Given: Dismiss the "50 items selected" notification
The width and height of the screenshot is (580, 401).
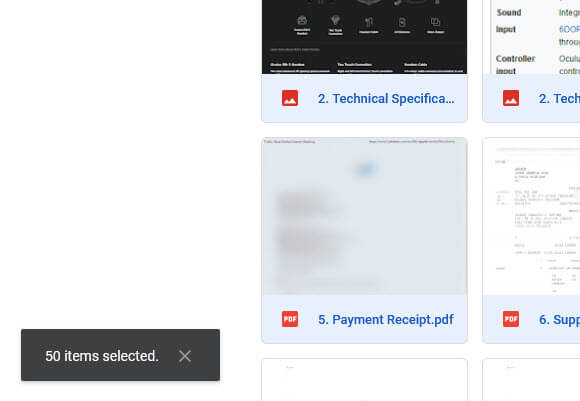Looking at the screenshot, I should [x=185, y=356].
